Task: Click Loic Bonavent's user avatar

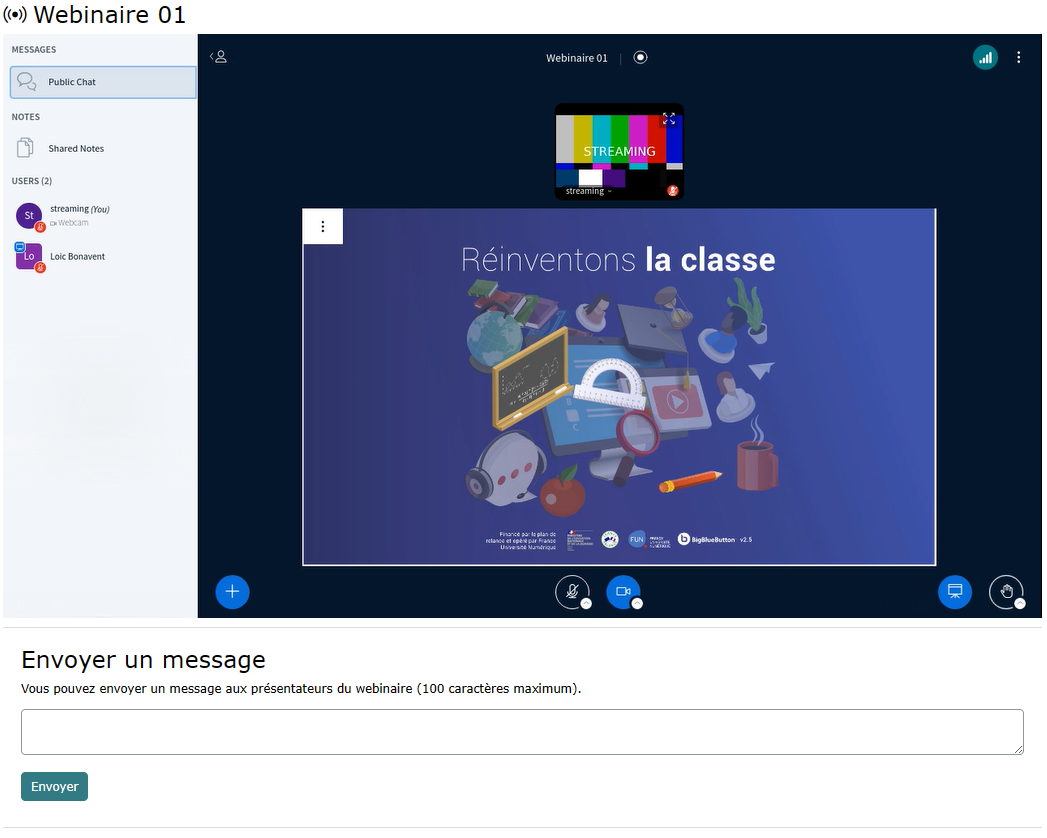Action: click(28, 256)
